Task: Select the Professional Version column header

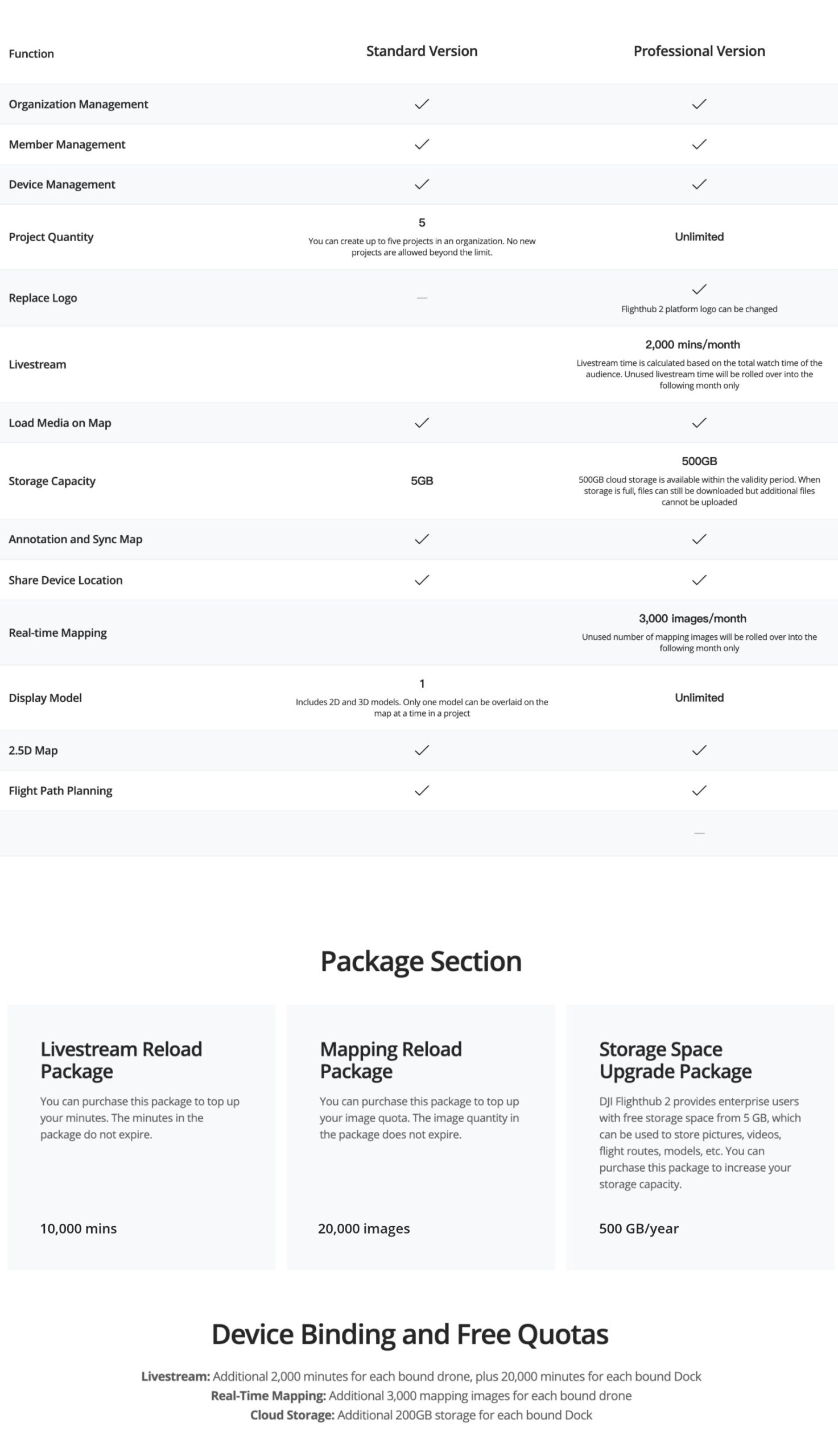Action: (699, 51)
